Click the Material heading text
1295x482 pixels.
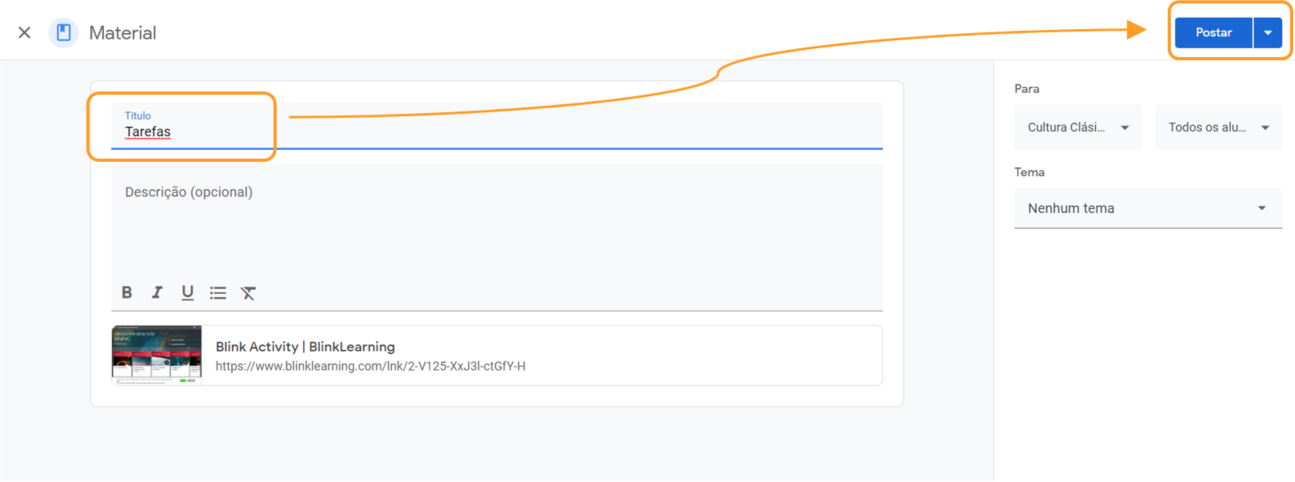122,33
